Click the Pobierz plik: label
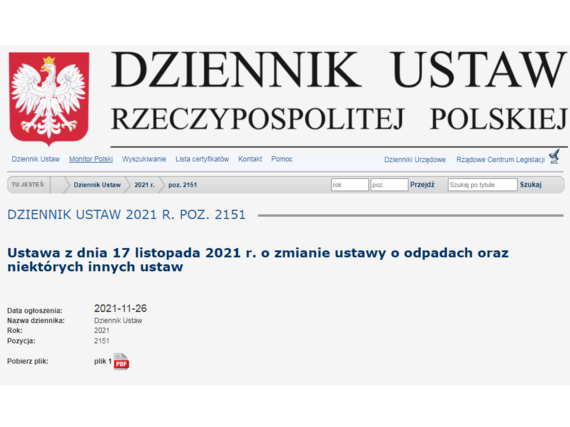This screenshot has height=427, width=570. coord(28,361)
